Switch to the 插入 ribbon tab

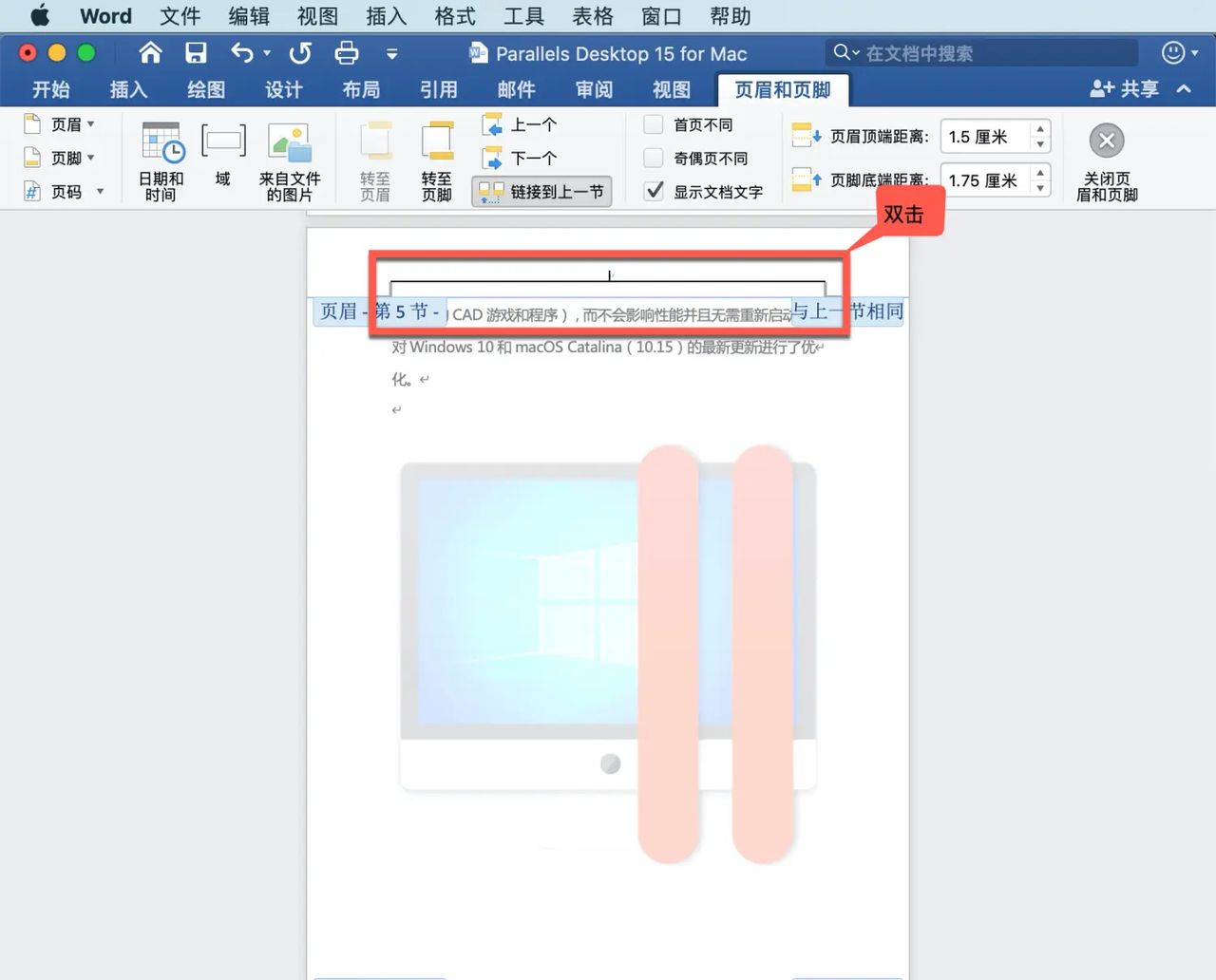tap(128, 89)
